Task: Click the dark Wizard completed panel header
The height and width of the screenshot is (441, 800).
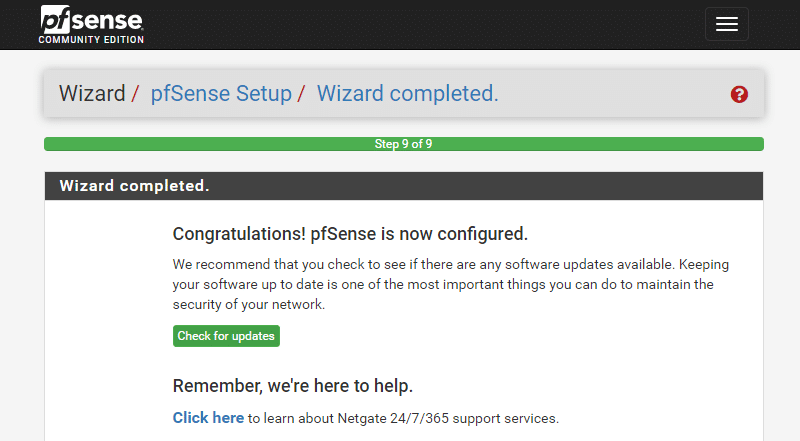Action: (404, 186)
